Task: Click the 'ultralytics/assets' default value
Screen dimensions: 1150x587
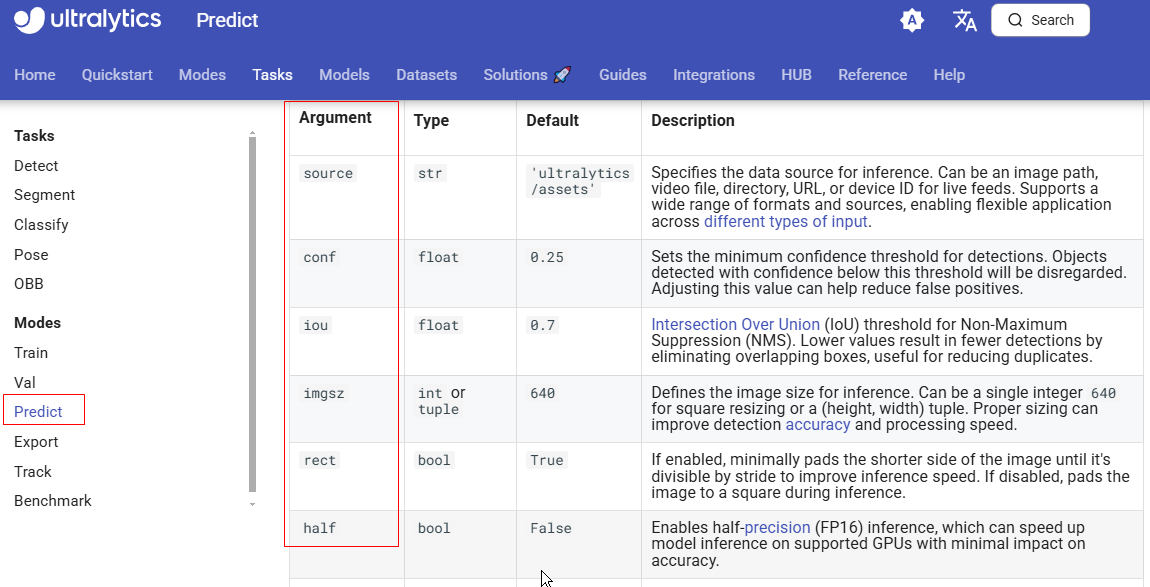Action: point(579,181)
